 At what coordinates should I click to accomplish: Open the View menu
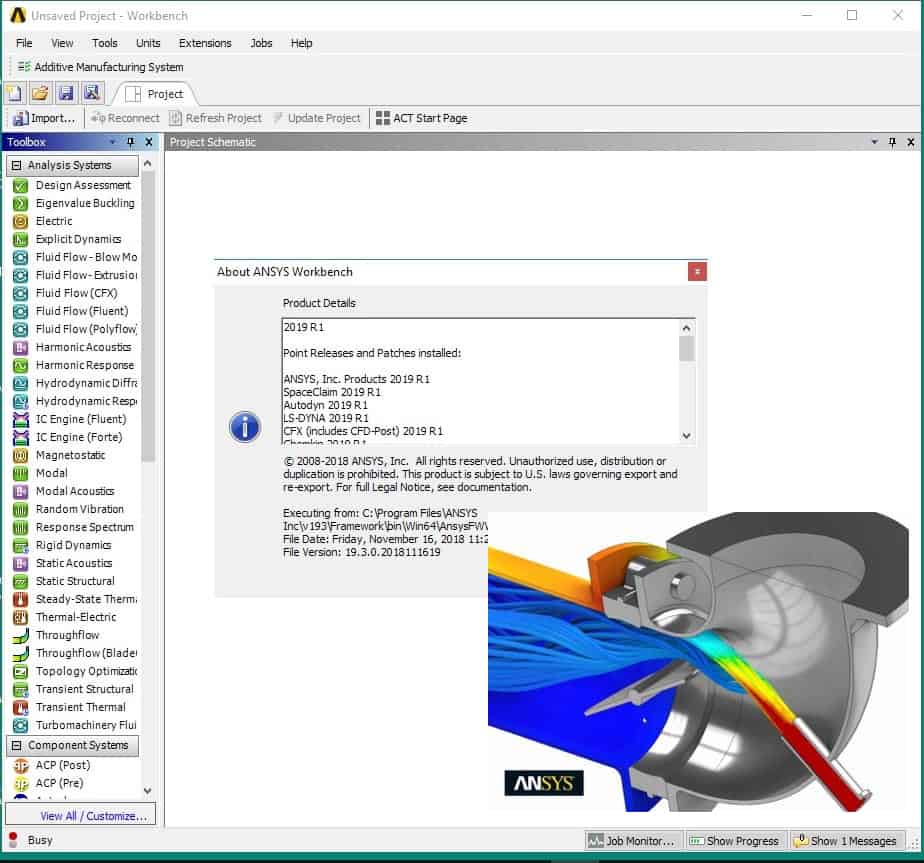coord(62,43)
